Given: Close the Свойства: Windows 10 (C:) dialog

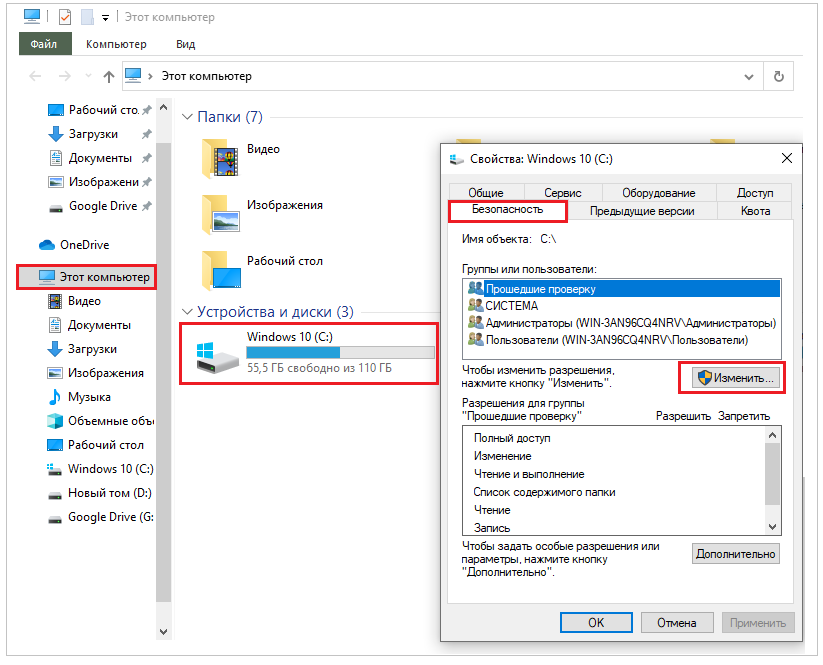Looking at the screenshot, I should pyautogui.click(x=786, y=159).
